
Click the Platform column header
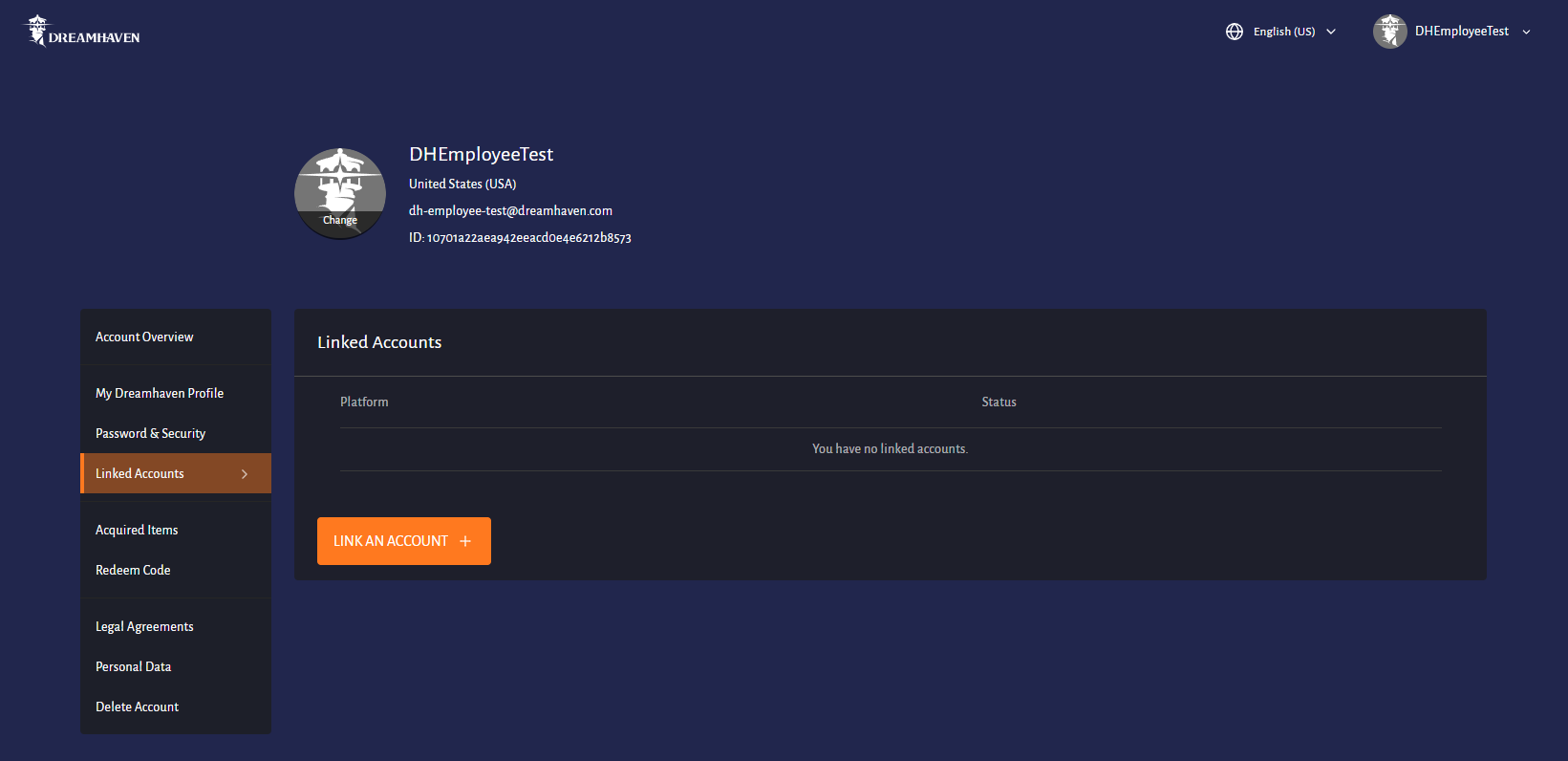tap(364, 402)
